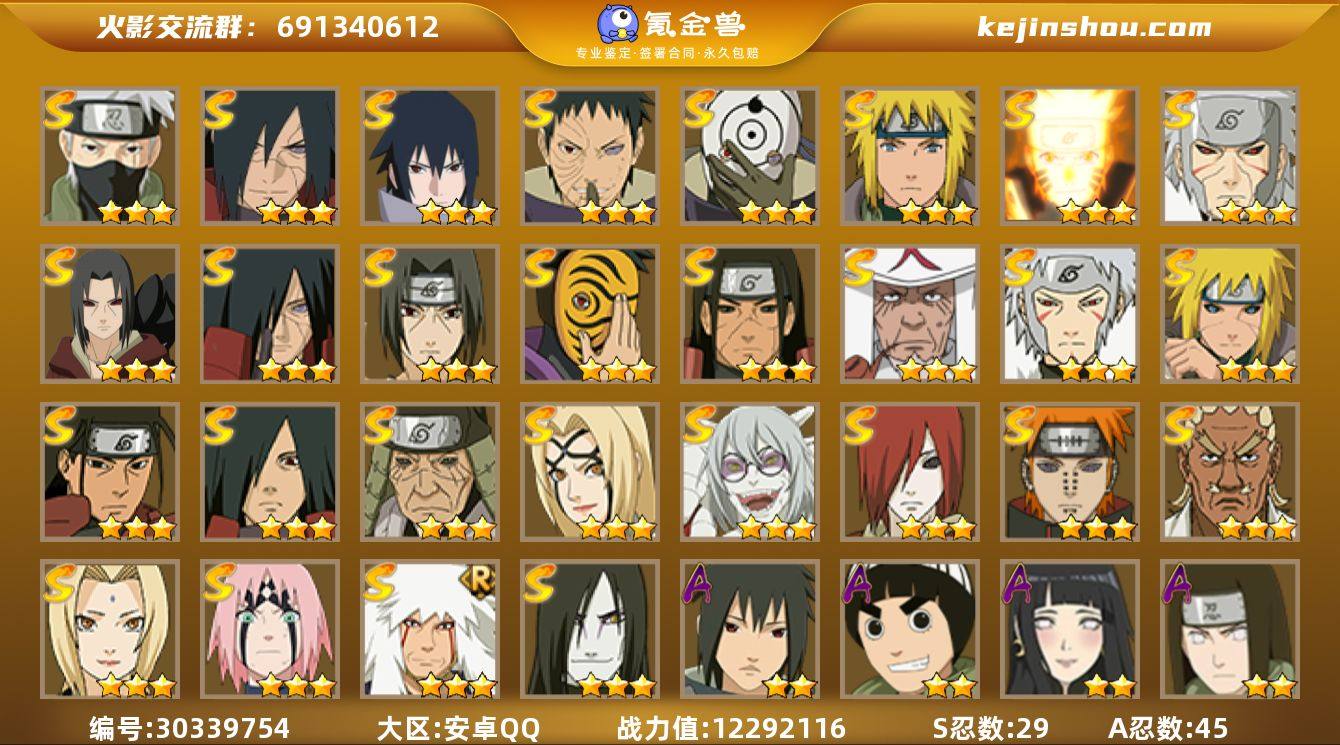Viewport: 1340px width, 745px height.
Task: Click the blue monster logo at top
Action: click(x=619, y=24)
